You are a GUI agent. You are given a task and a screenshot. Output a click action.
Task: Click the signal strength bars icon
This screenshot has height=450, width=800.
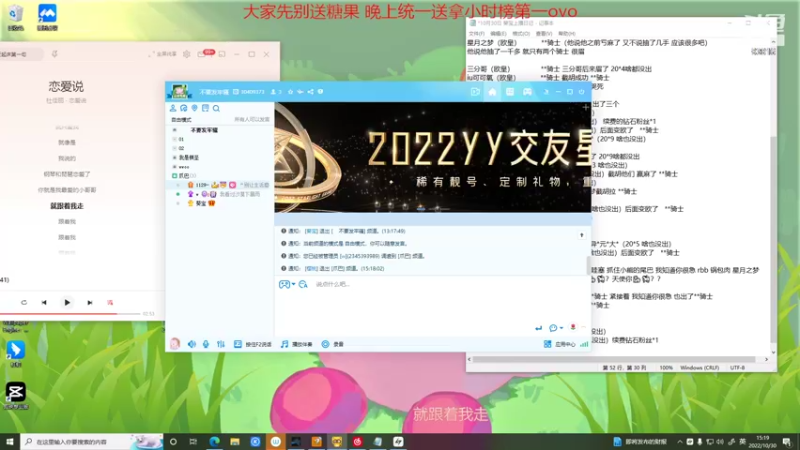pyautogui.click(x=584, y=344)
